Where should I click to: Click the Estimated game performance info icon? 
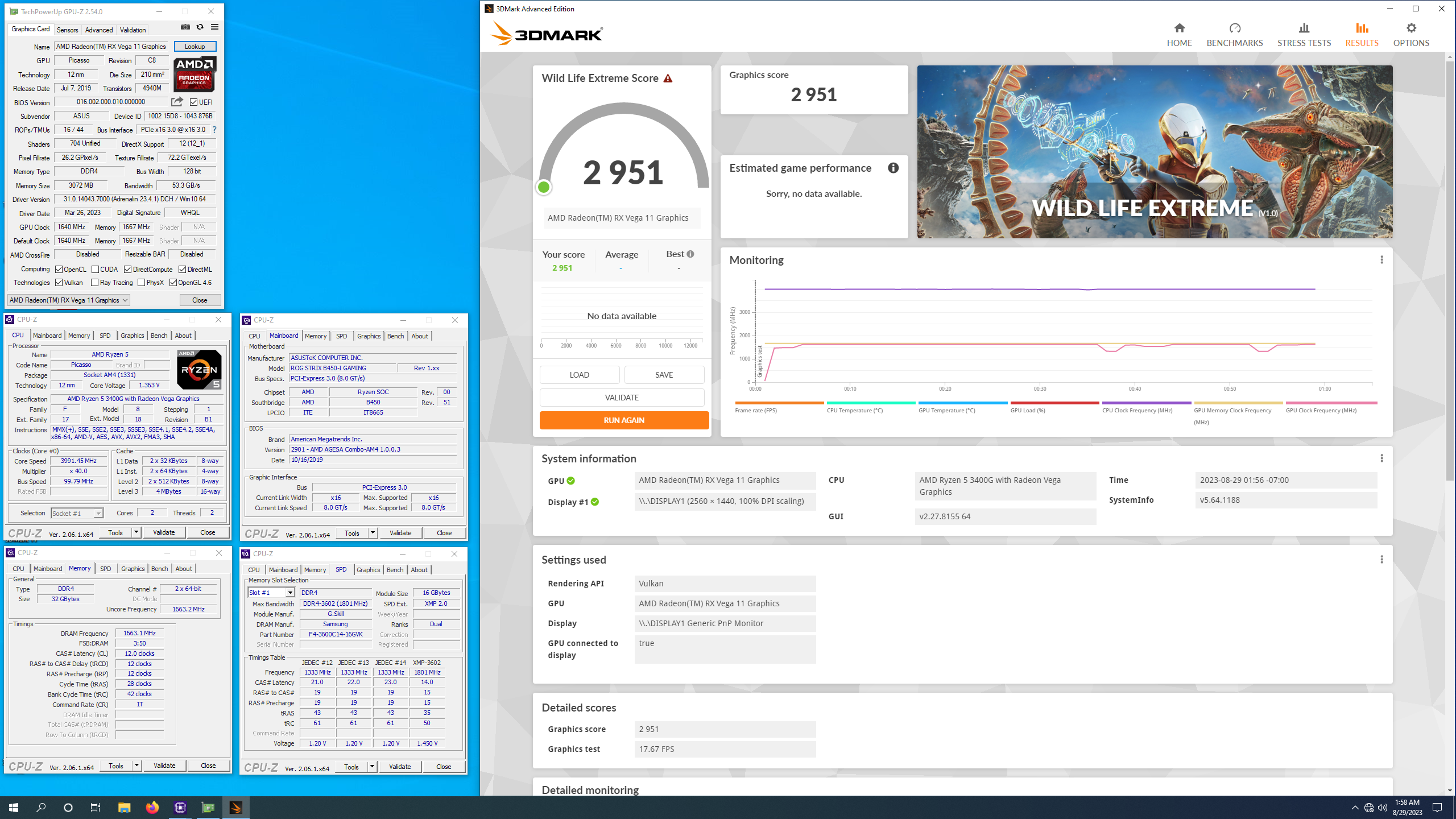click(x=893, y=168)
